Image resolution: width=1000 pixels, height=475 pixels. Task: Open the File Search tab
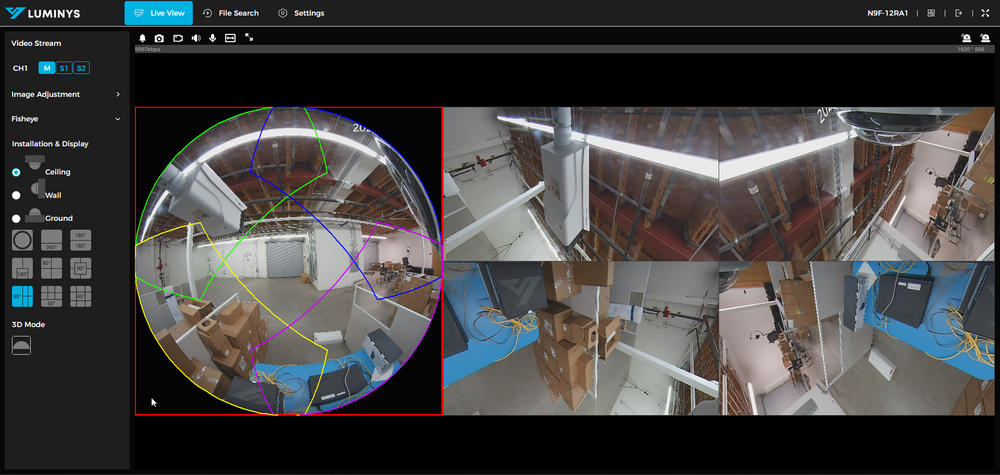point(230,13)
